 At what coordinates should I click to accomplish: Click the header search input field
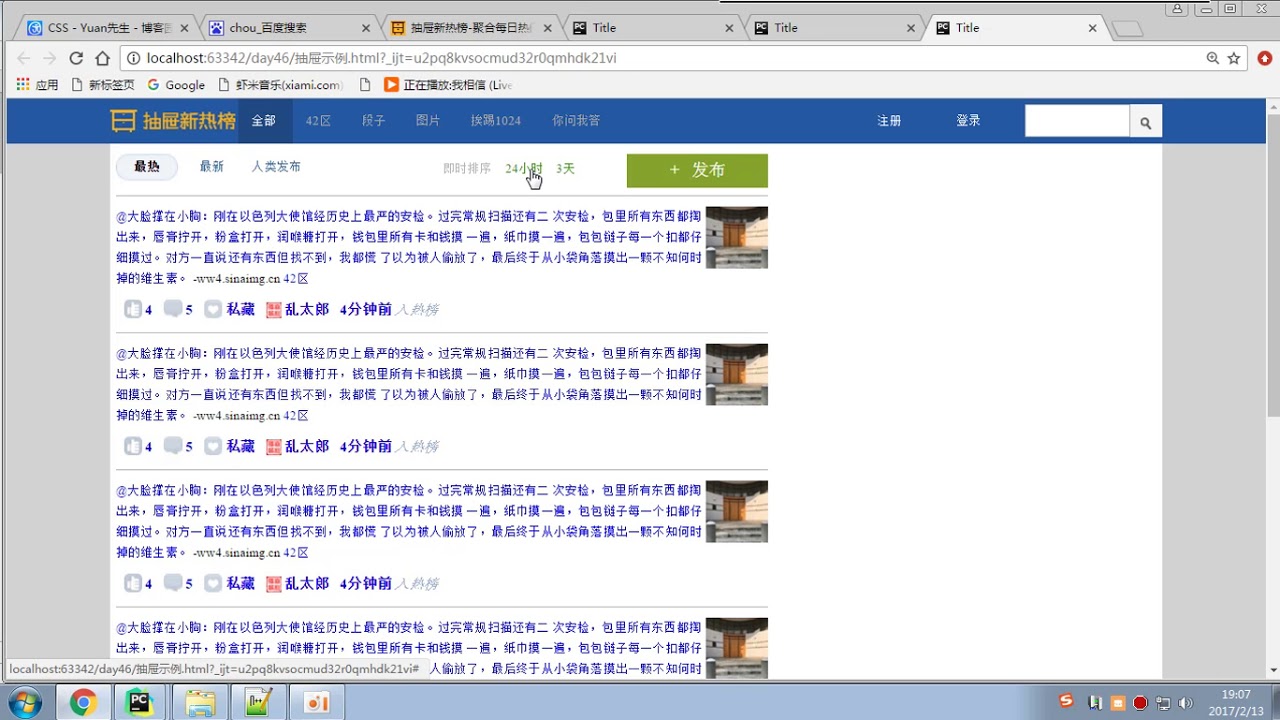[x=1077, y=122]
